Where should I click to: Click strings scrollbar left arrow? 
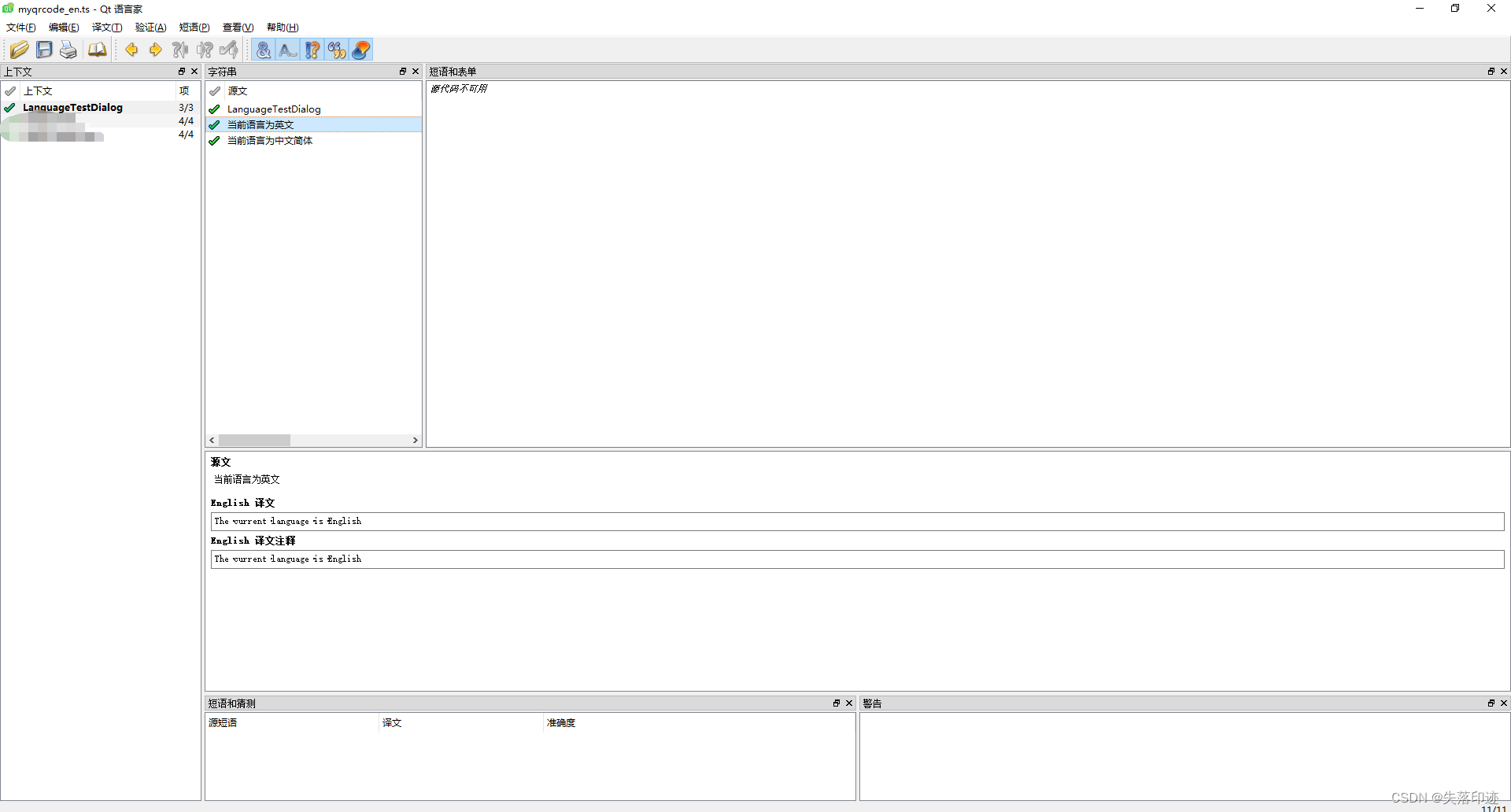212,441
